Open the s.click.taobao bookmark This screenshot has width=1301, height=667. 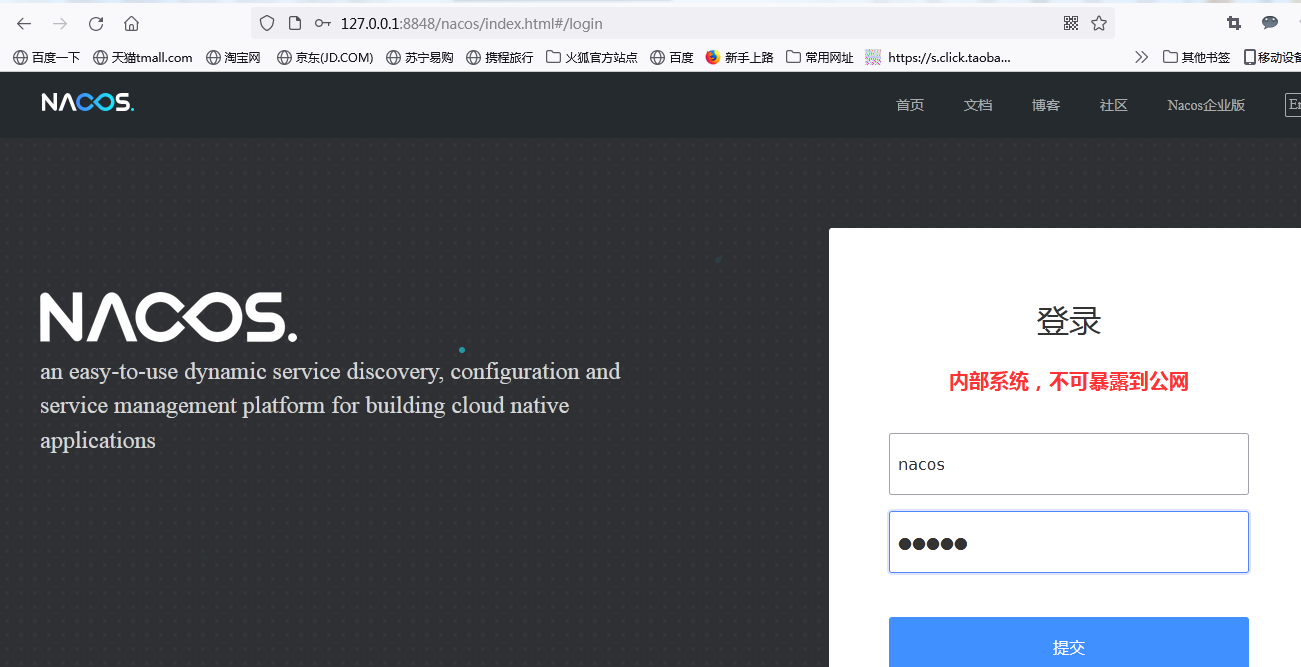coord(938,57)
